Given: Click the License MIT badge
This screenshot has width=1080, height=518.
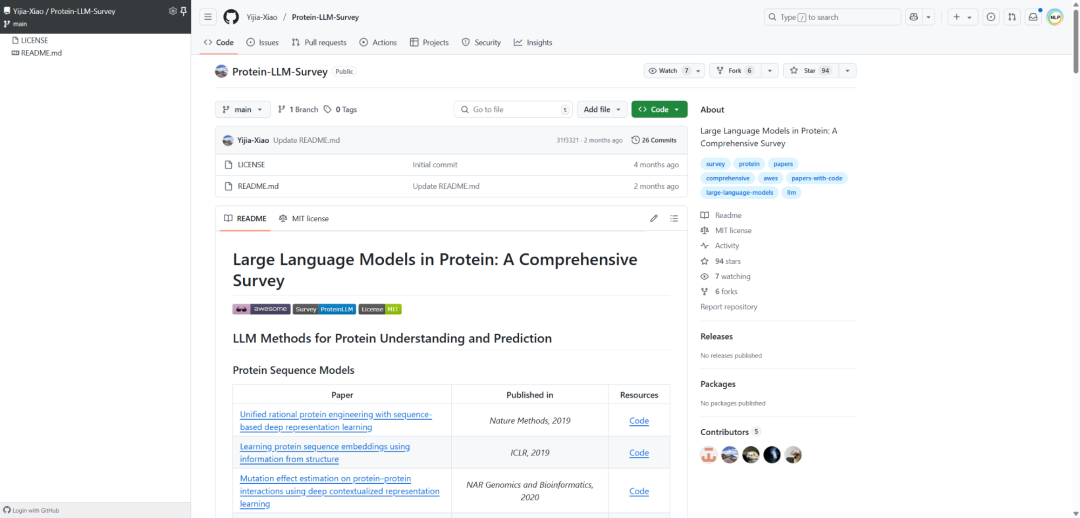Looking at the screenshot, I should click(x=380, y=309).
